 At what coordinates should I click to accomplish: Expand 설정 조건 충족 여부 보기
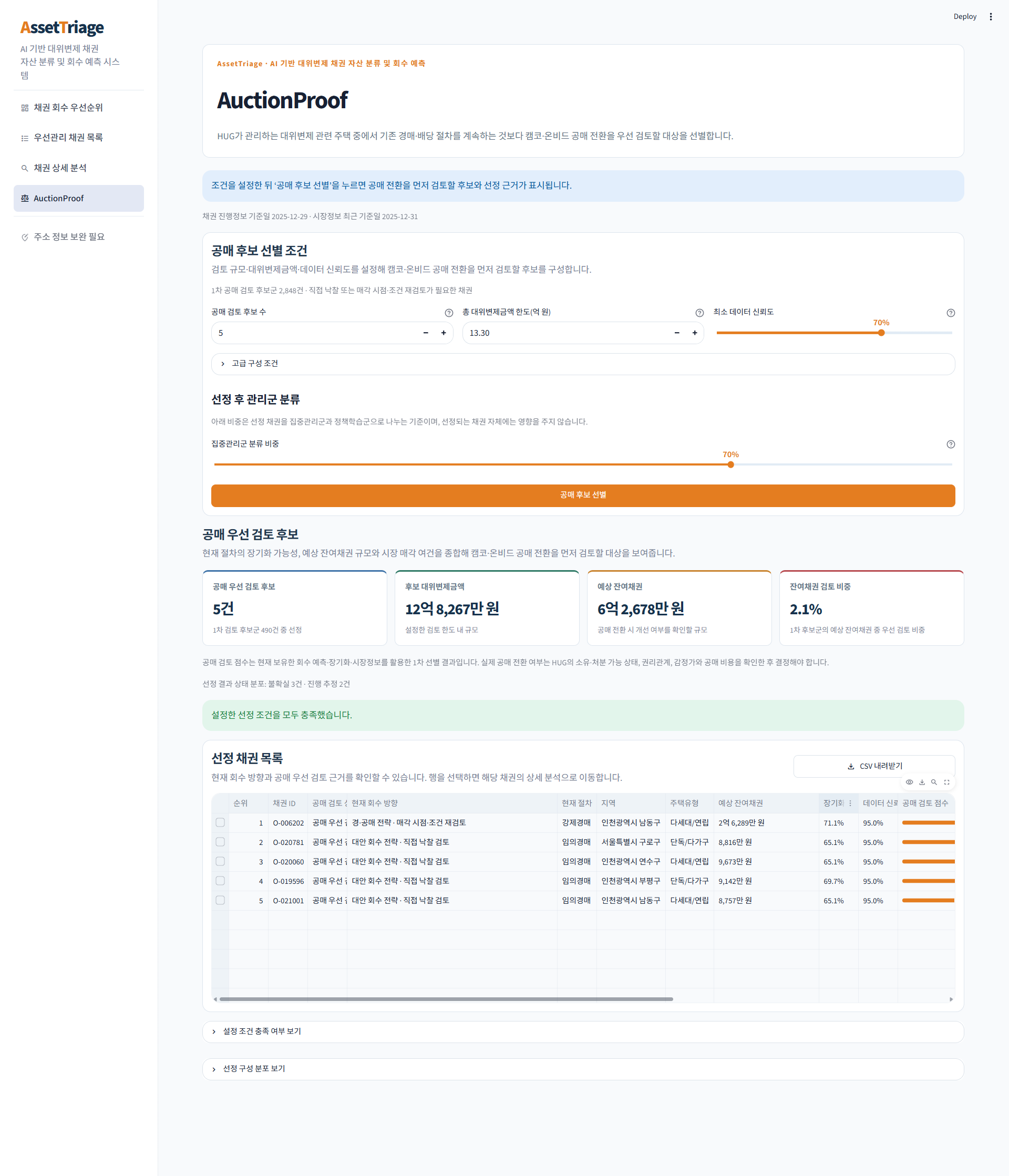(583, 1032)
